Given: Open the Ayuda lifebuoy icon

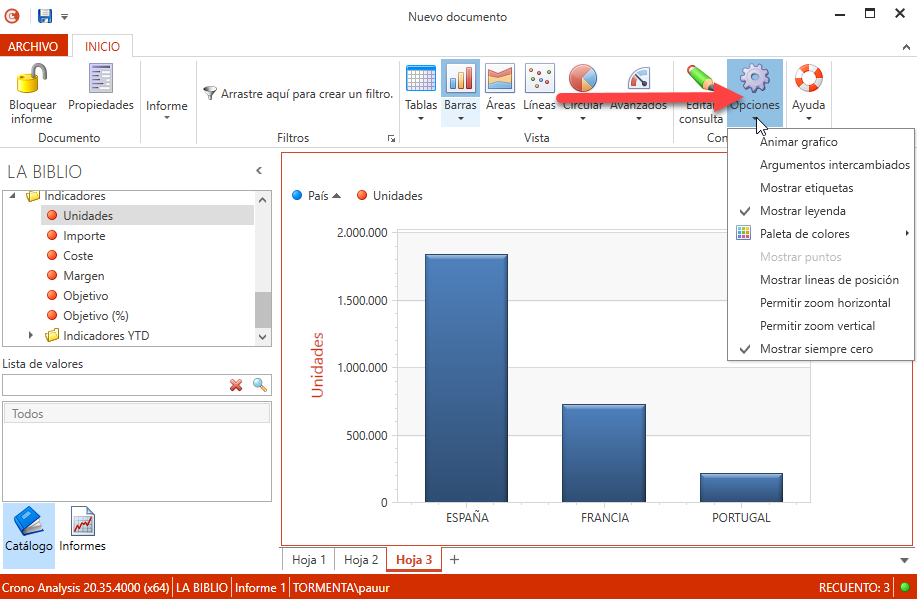Looking at the screenshot, I should coord(808,78).
